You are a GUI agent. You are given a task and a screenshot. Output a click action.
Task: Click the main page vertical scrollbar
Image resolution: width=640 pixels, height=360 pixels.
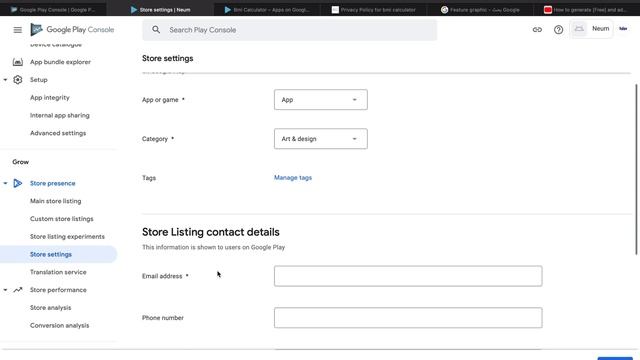(x=636, y=169)
